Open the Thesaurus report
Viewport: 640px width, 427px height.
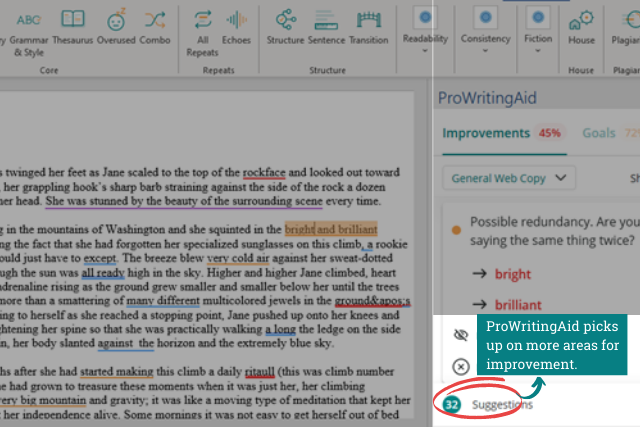pyautogui.click(x=73, y=27)
